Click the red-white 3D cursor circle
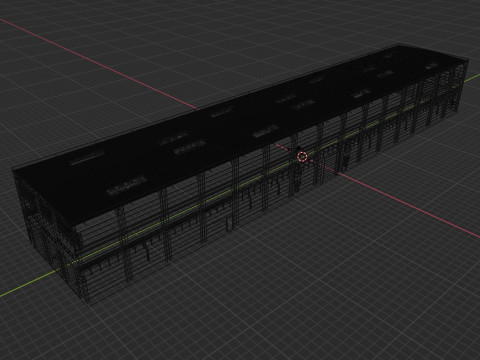Viewport: 480px width, 360px height. click(302, 156)
